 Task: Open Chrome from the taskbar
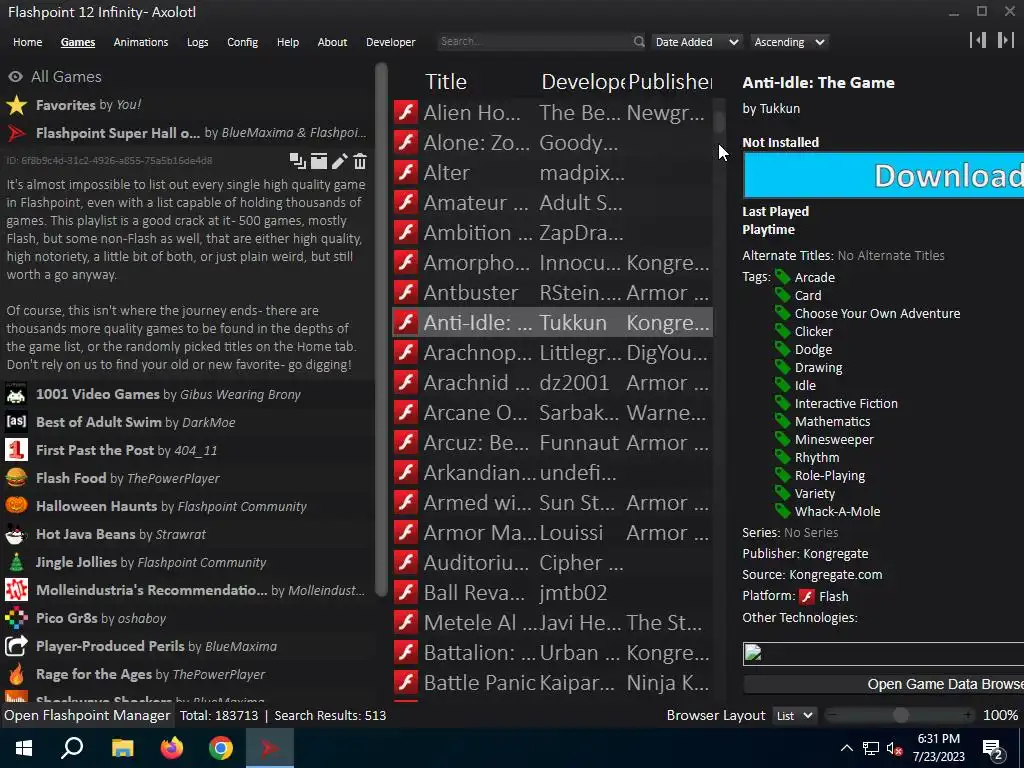point(221,748)
